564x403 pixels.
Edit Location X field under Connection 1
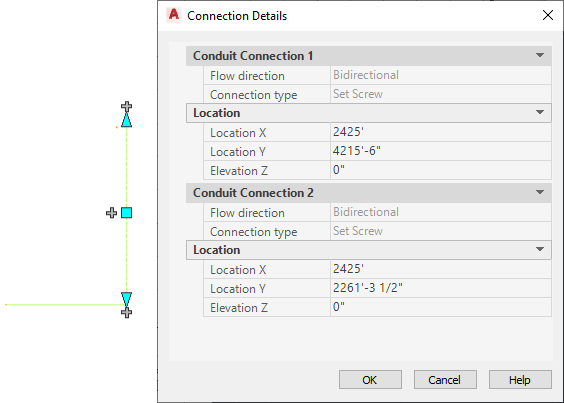click(x=441, y=132)
